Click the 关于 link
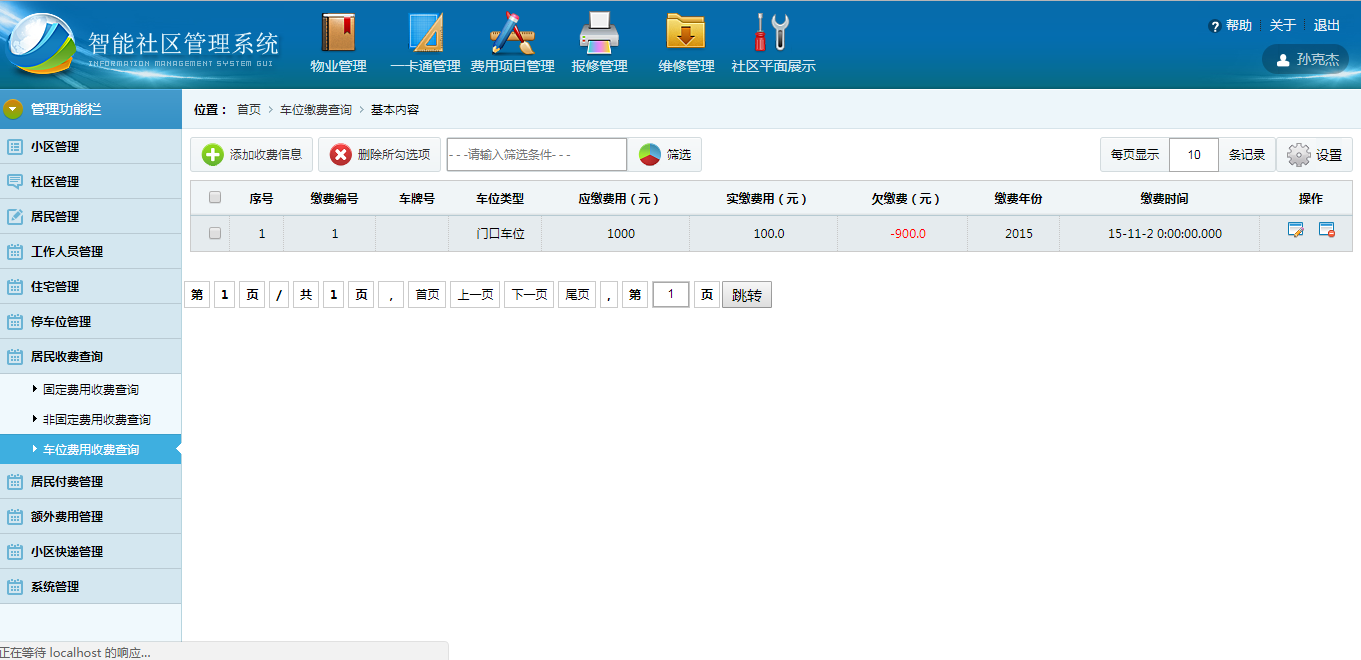This screenshot has height=660, width=1361. tap(1283, 26)
